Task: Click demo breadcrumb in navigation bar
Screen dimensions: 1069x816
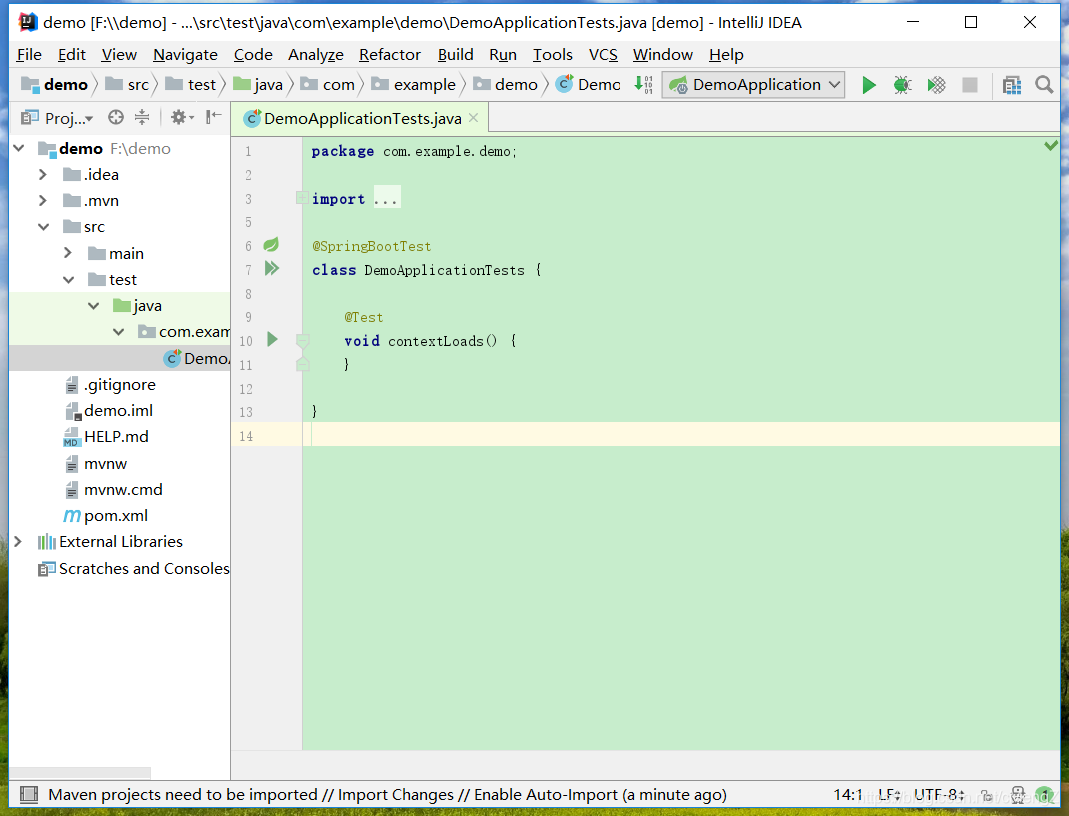Action: pyautogui.click(x=55, y=85)
